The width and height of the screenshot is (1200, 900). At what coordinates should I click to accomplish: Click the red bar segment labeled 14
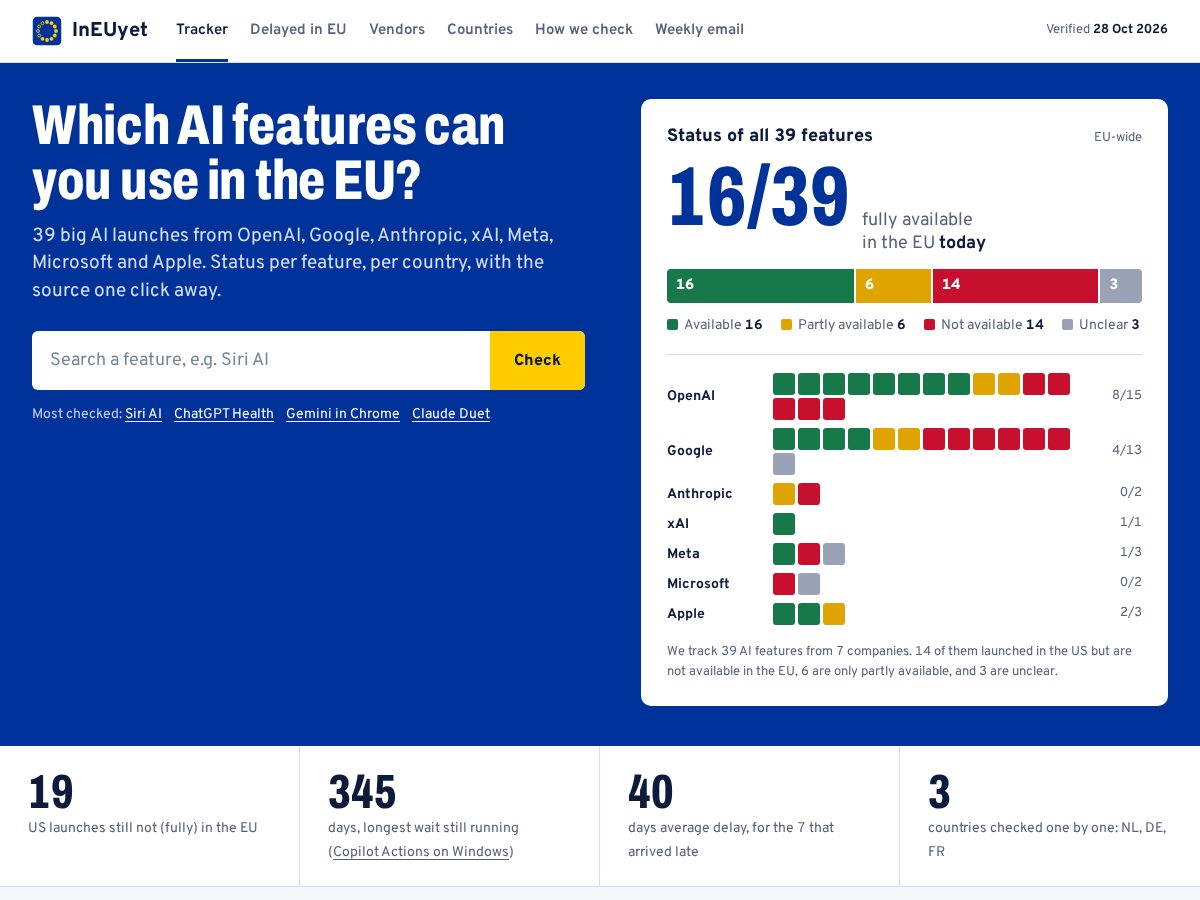(x=1015, y=285)
